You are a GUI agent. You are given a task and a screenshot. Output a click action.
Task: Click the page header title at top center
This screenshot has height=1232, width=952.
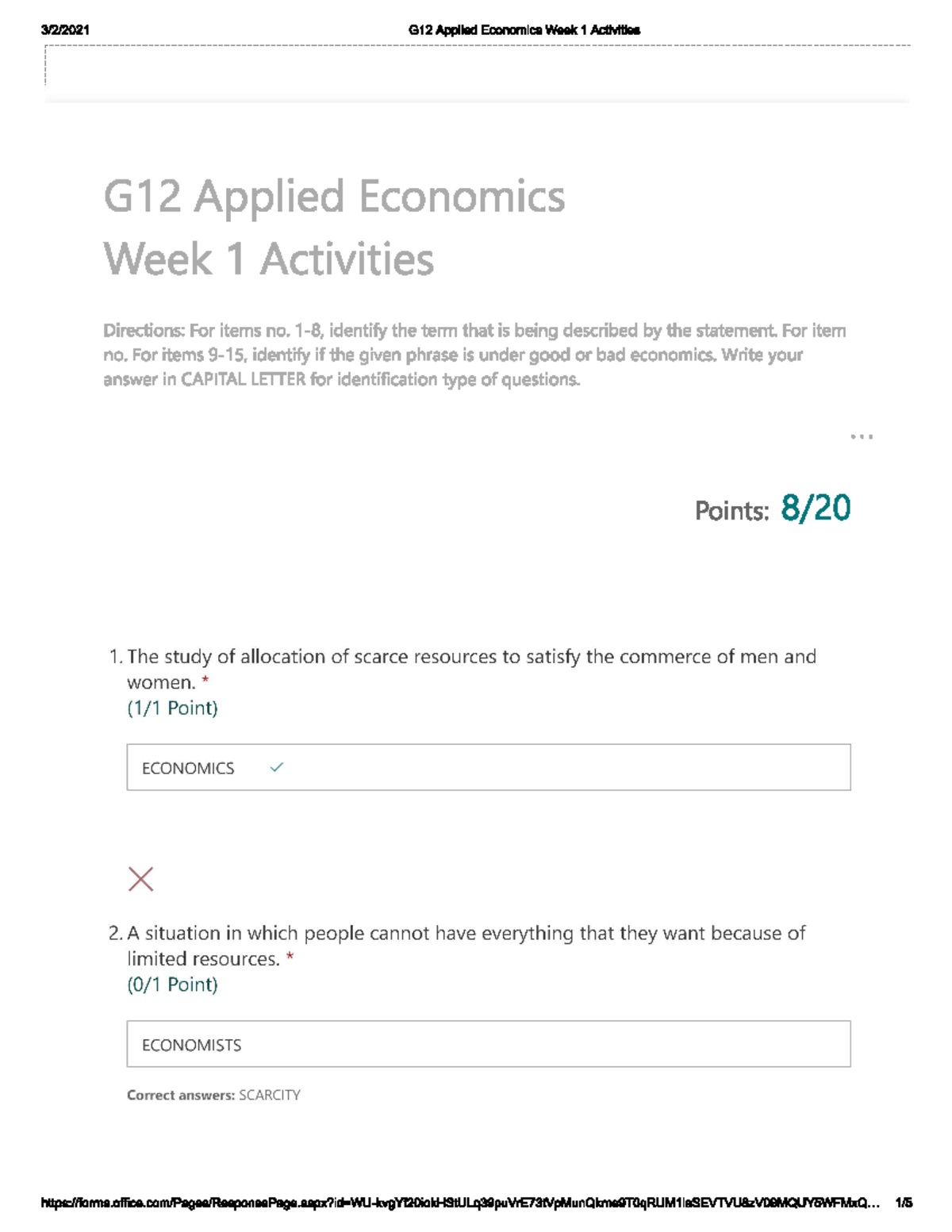[524, 30]
